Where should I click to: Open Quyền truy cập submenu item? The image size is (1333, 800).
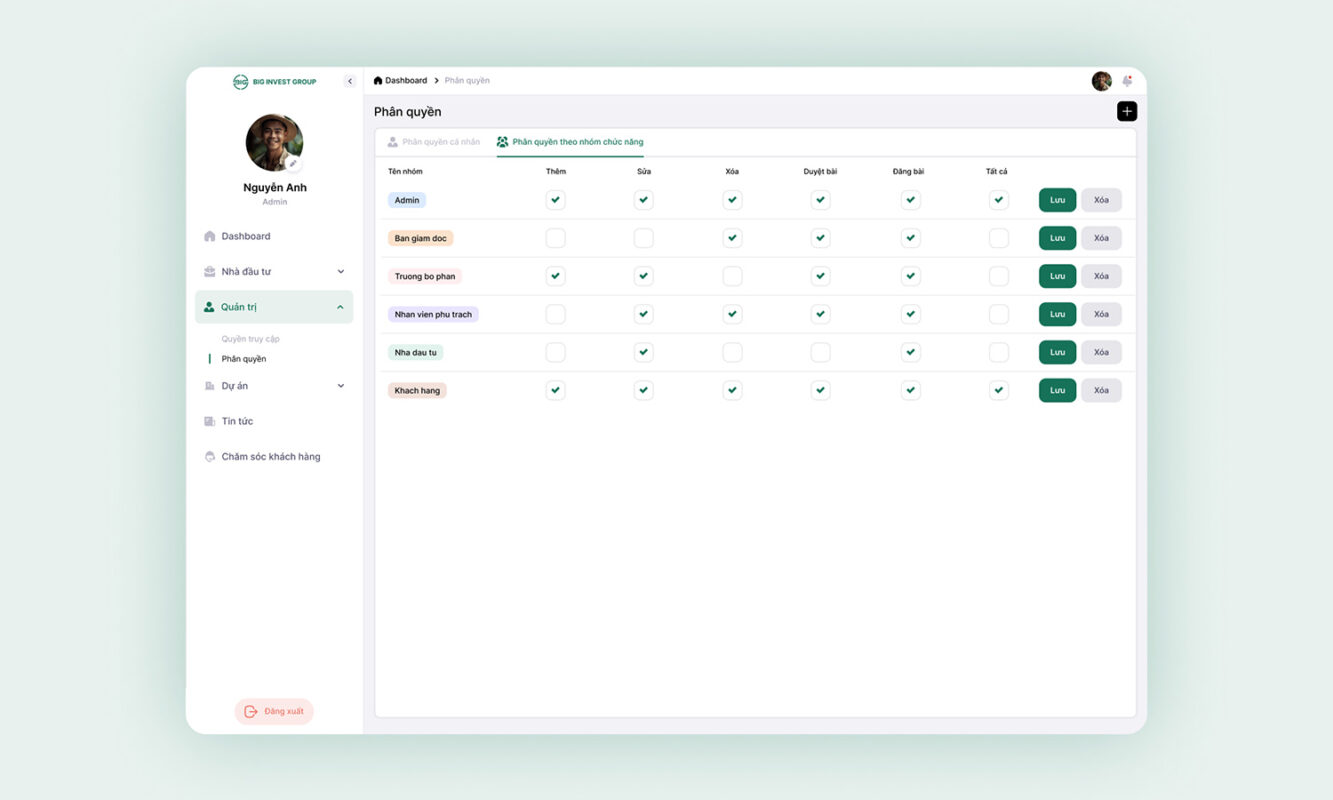pyautogui.click(x=250, y=339)
